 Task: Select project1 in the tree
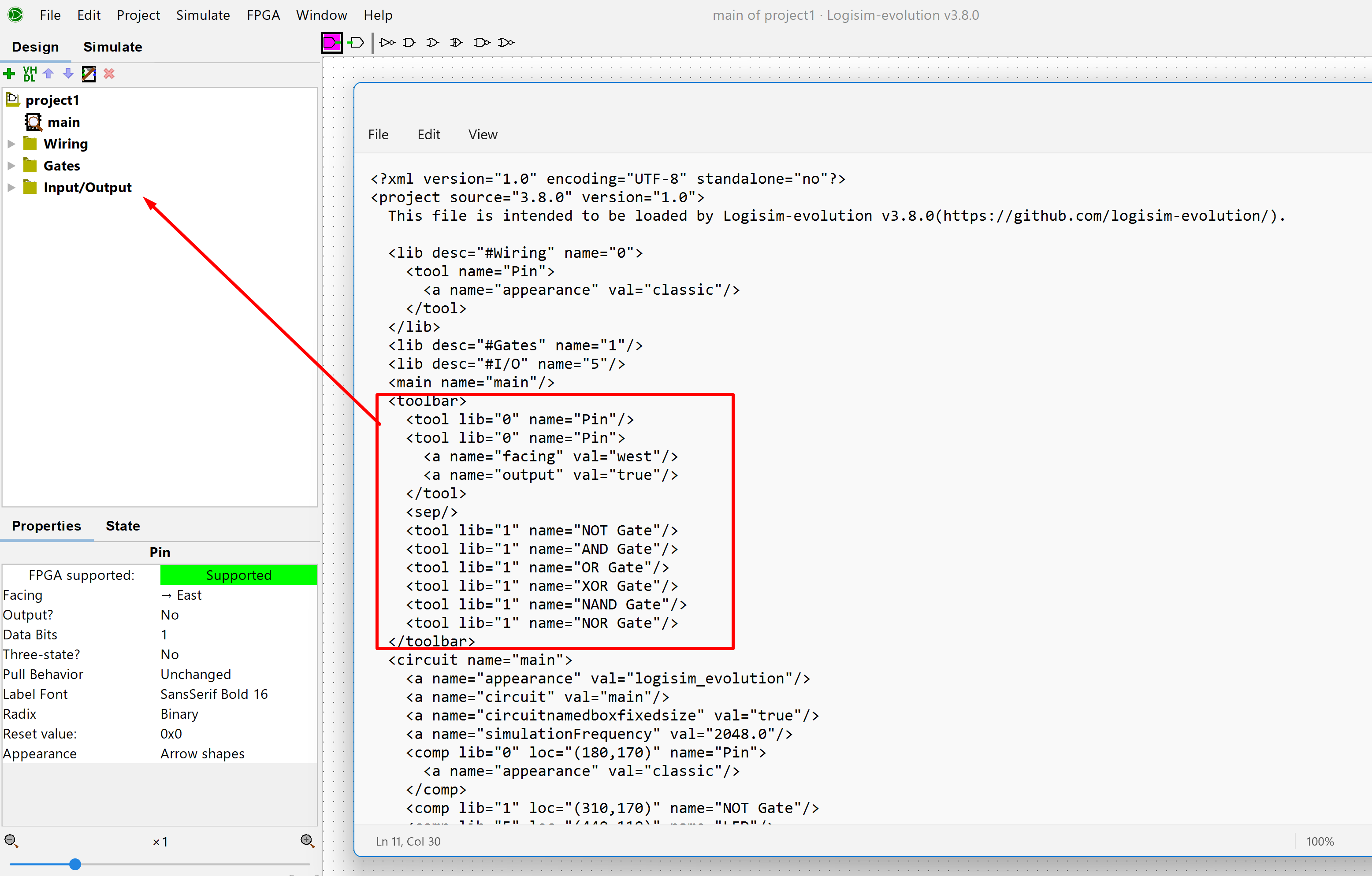[x=52, y=100]
